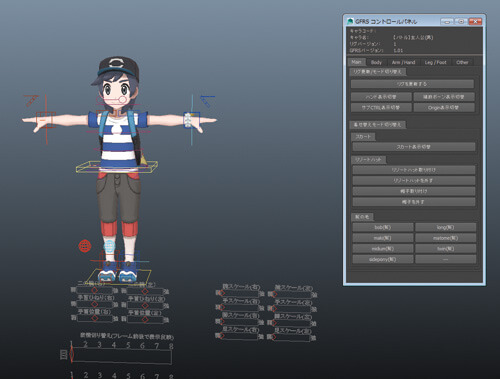Click the リゾートハット group label
Screen dimensions: 500x379
click(368, 160)
